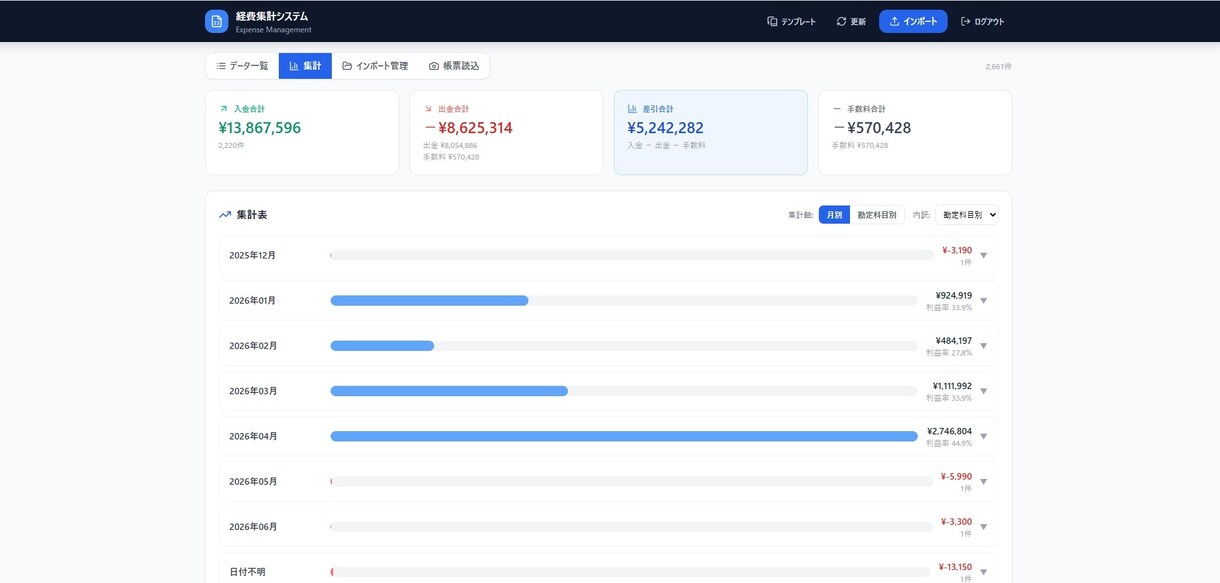Click the 更新 refresh button
The image size is (1220, 583).
(x=851, y=21)
